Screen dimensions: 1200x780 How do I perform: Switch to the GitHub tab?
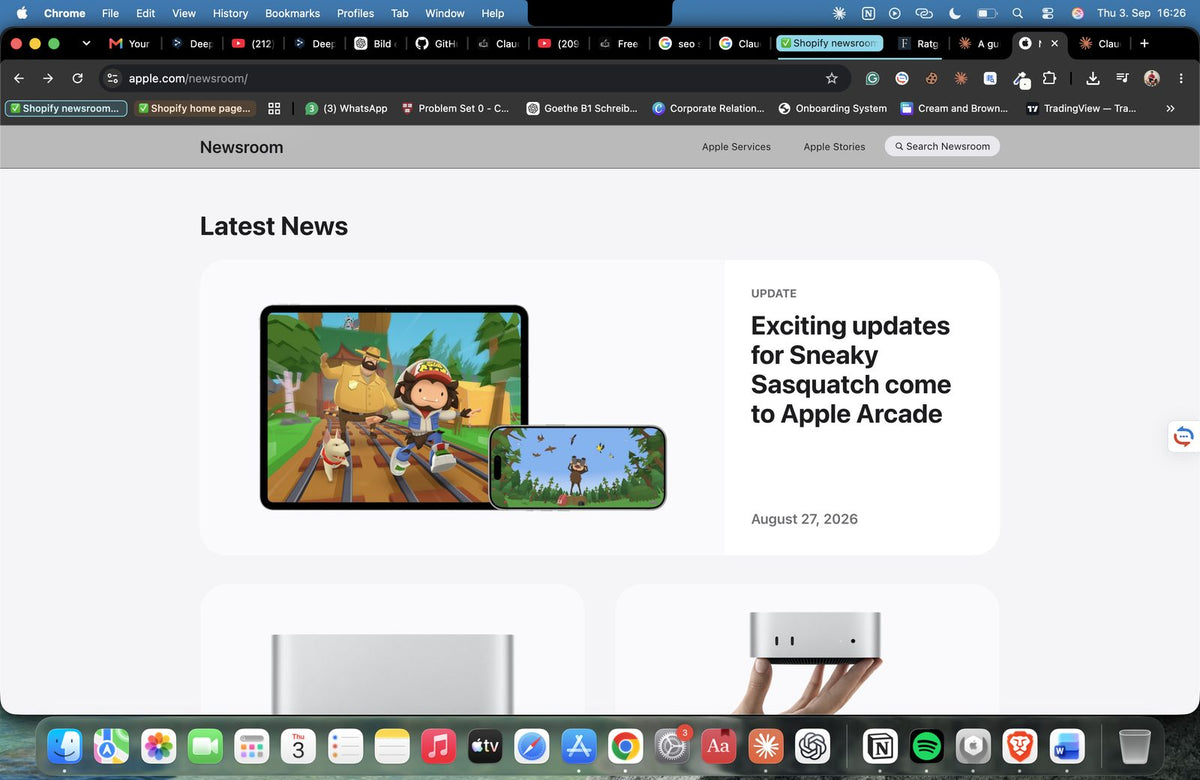tap(437, 43)
